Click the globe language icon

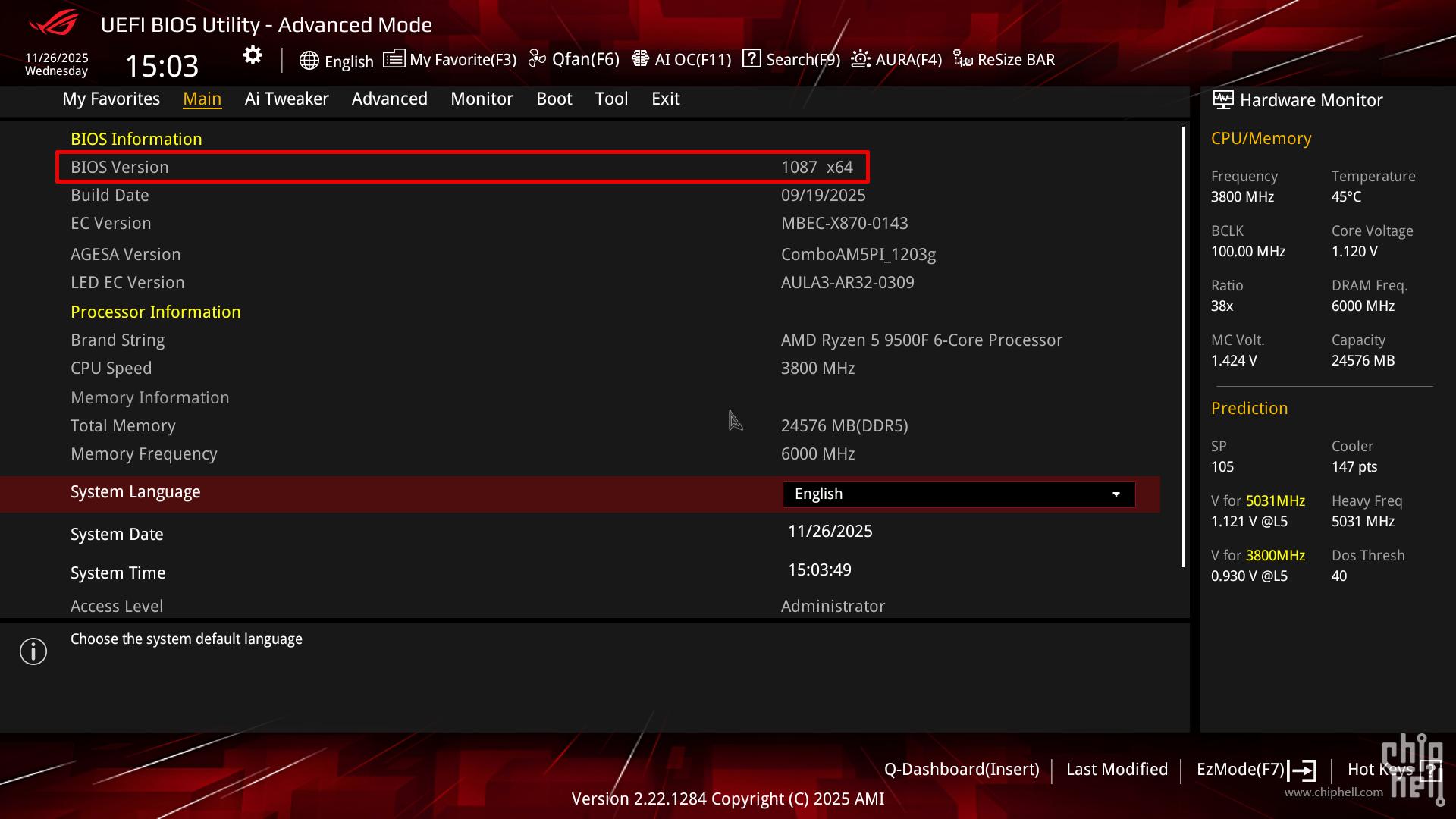click(x=309, y=61)
